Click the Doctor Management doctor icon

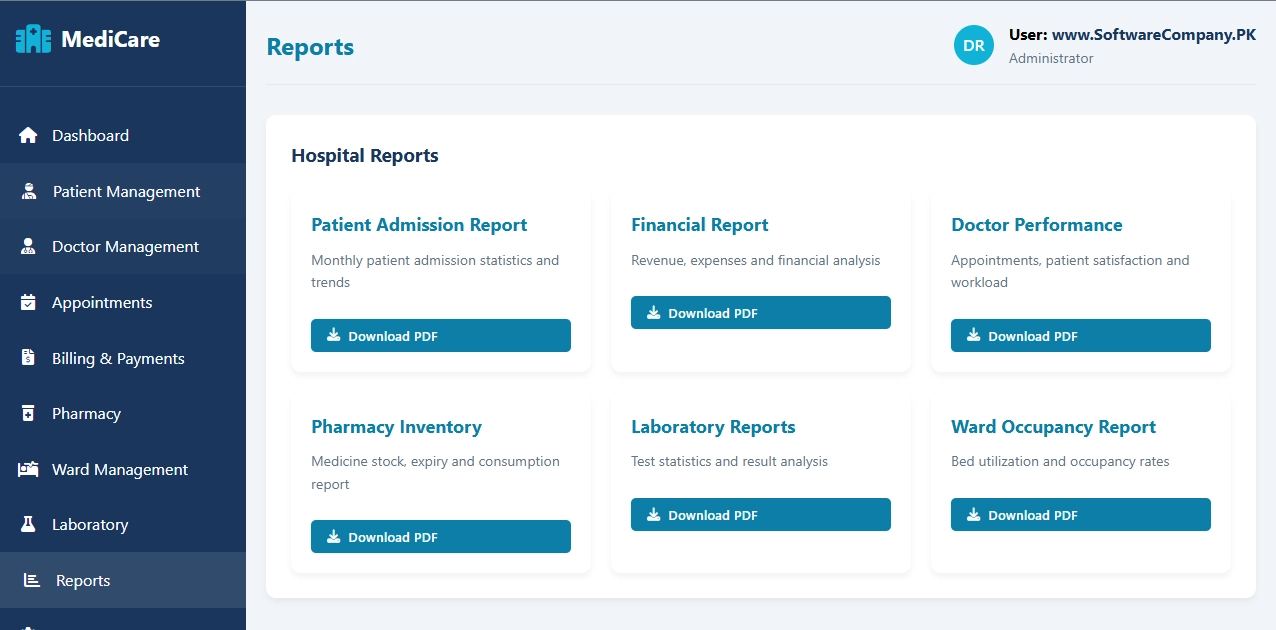pos(27,246)
